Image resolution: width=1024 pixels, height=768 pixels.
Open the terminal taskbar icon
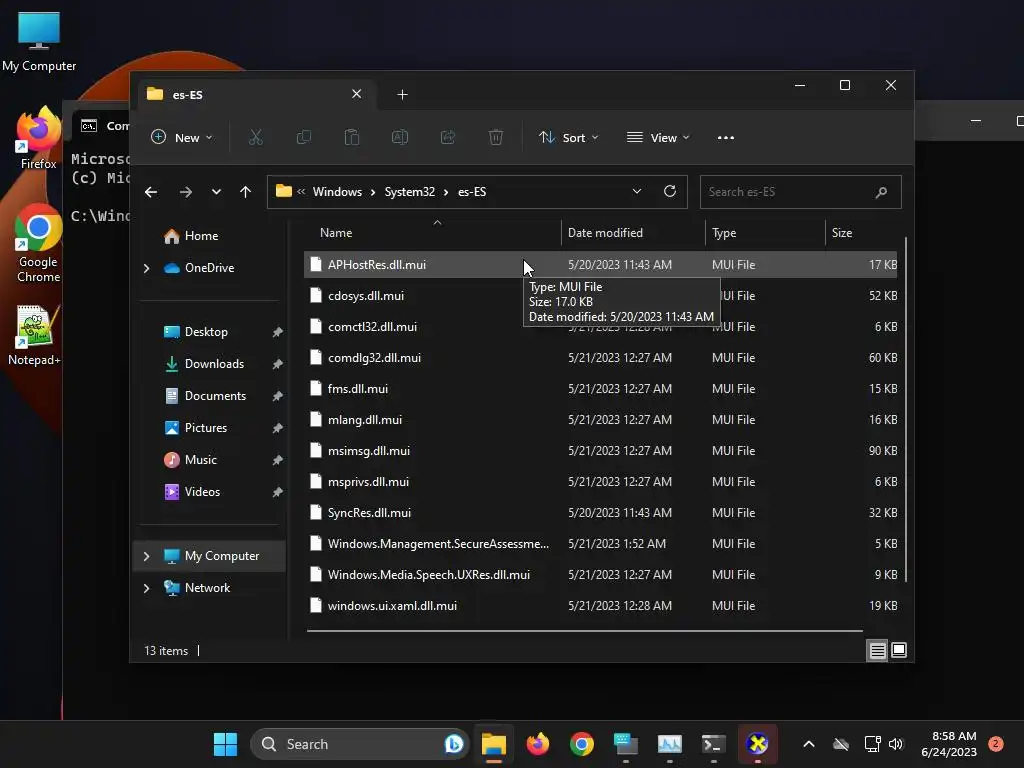tap(713, 744)
